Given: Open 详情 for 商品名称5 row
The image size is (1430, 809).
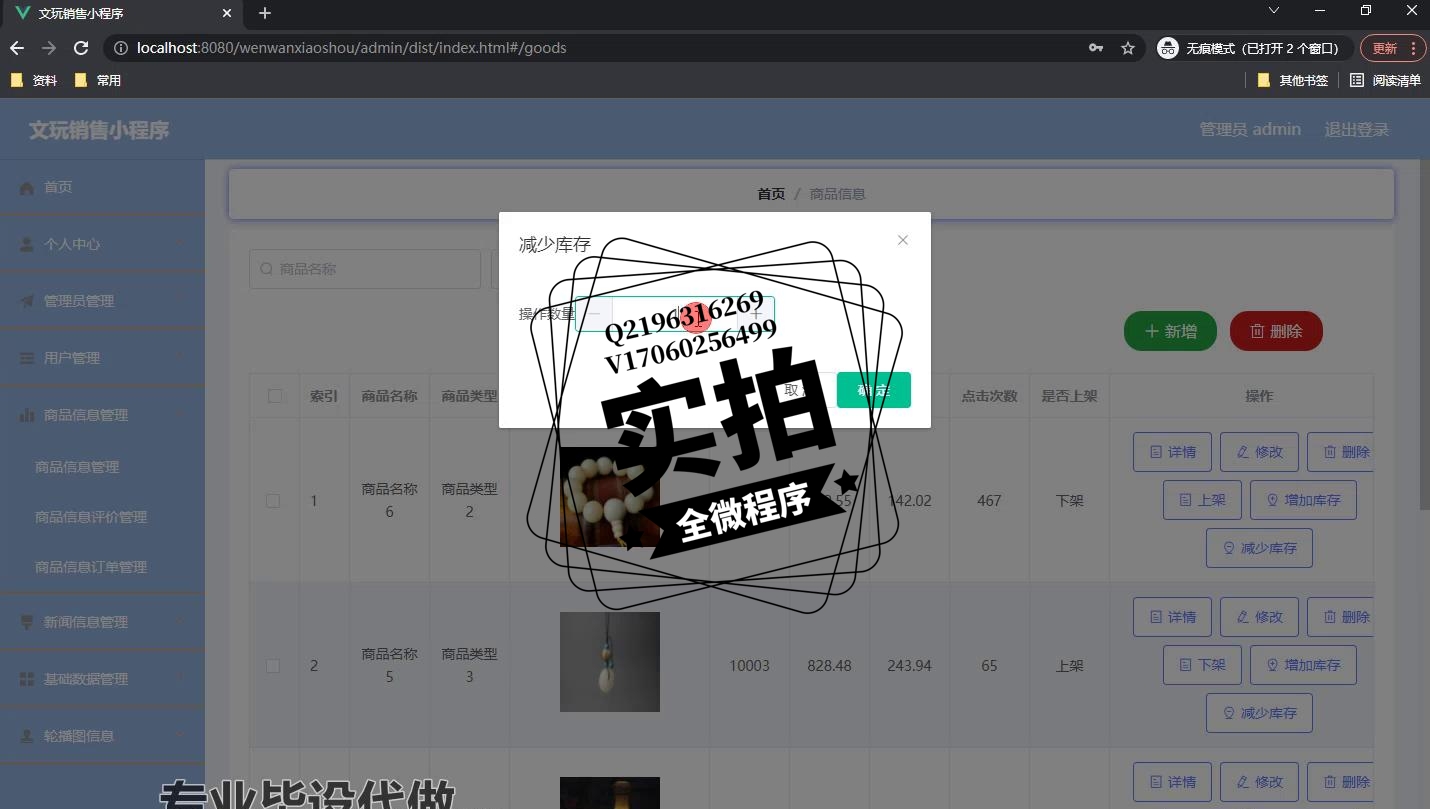Looking at the screenshot, I should tap(1172, 617).
